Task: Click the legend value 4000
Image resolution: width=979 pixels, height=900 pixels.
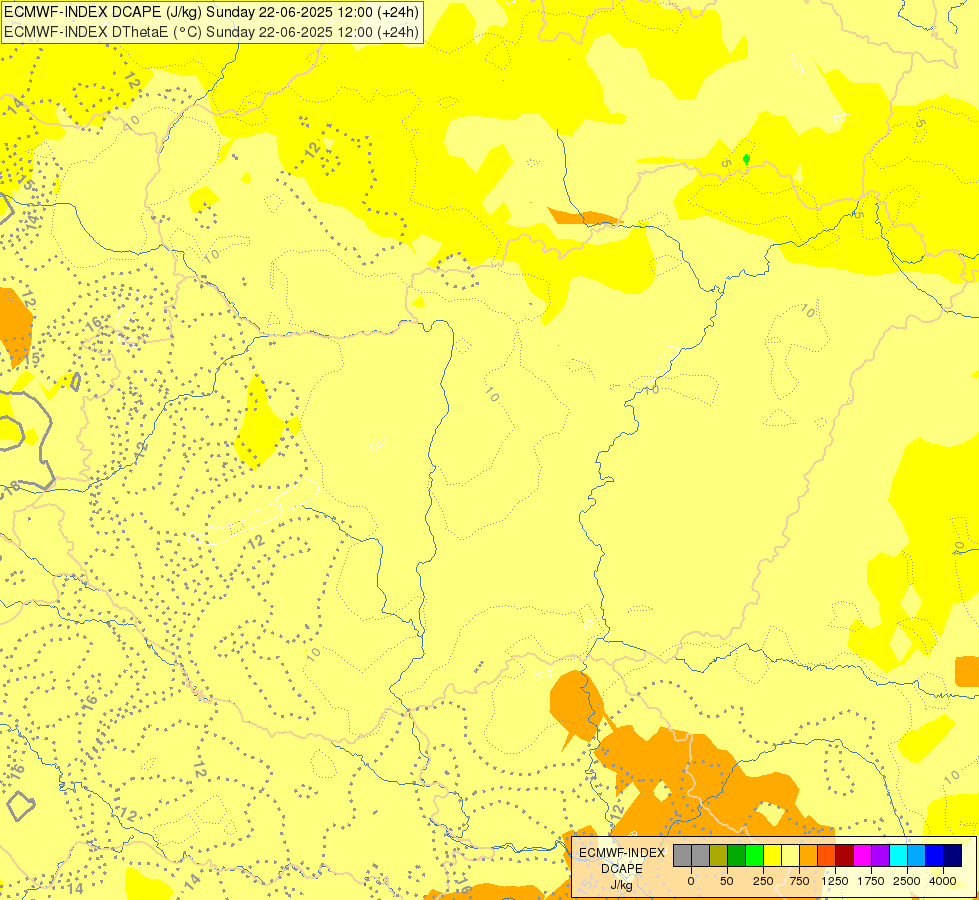Action: [943, 881]
